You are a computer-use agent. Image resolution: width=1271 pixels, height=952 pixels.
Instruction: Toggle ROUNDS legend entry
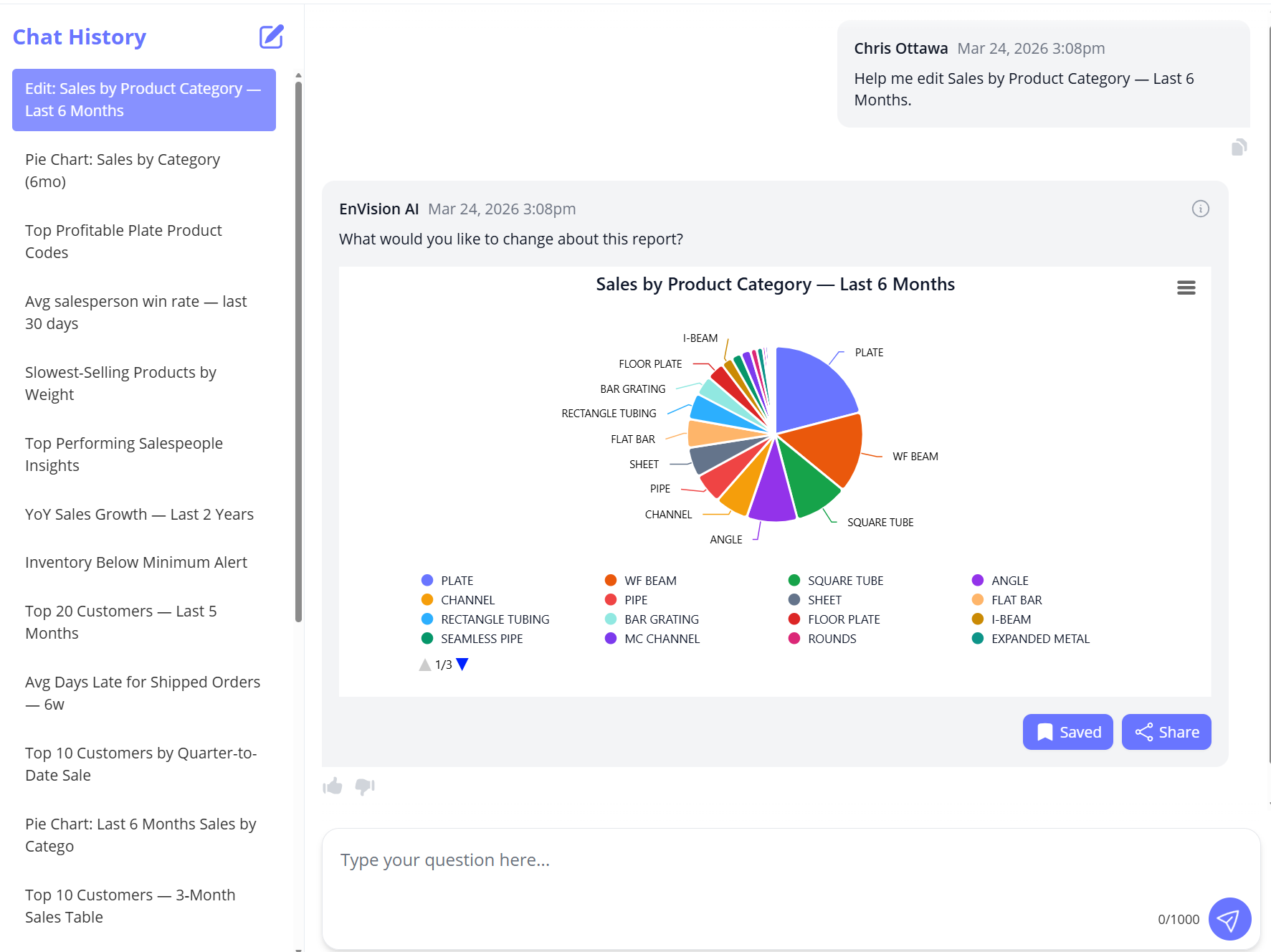click(822, 639)
